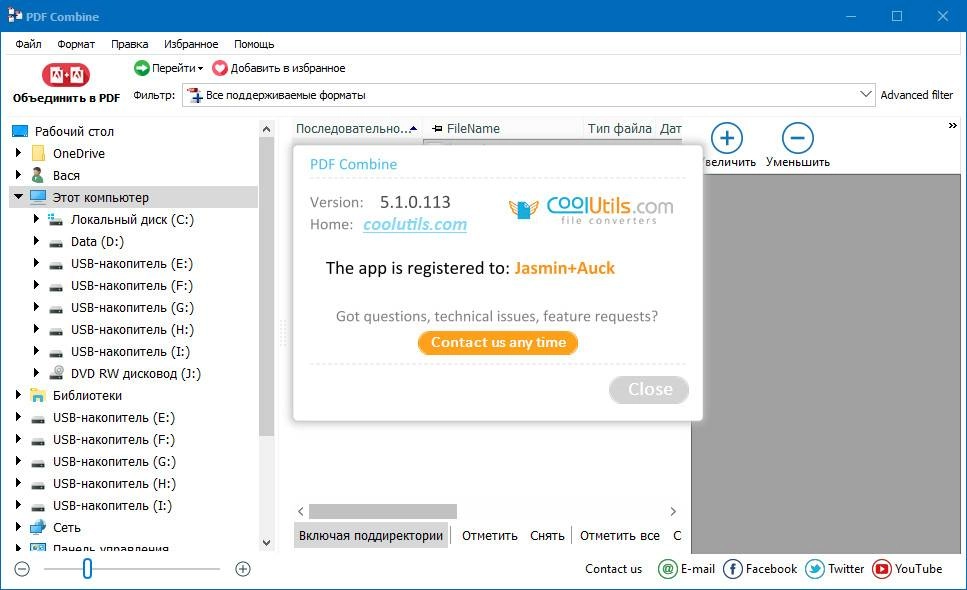Click the CoolUtils.com logo
967x590 pixels.
[591, 210]
